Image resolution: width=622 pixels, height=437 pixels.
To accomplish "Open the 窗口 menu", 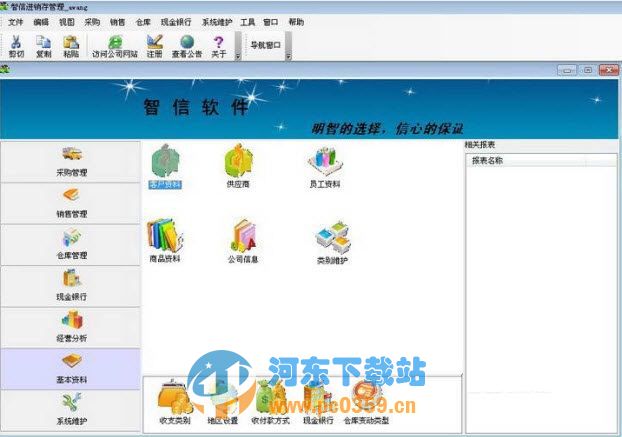I will click(271, 22).
